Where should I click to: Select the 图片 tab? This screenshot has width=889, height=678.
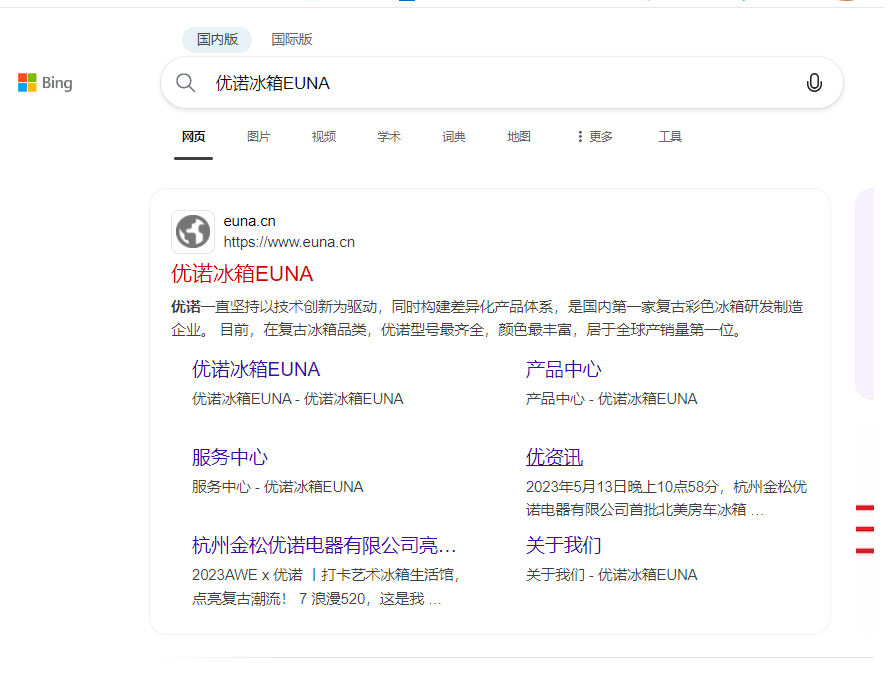[x=259, y=137]
